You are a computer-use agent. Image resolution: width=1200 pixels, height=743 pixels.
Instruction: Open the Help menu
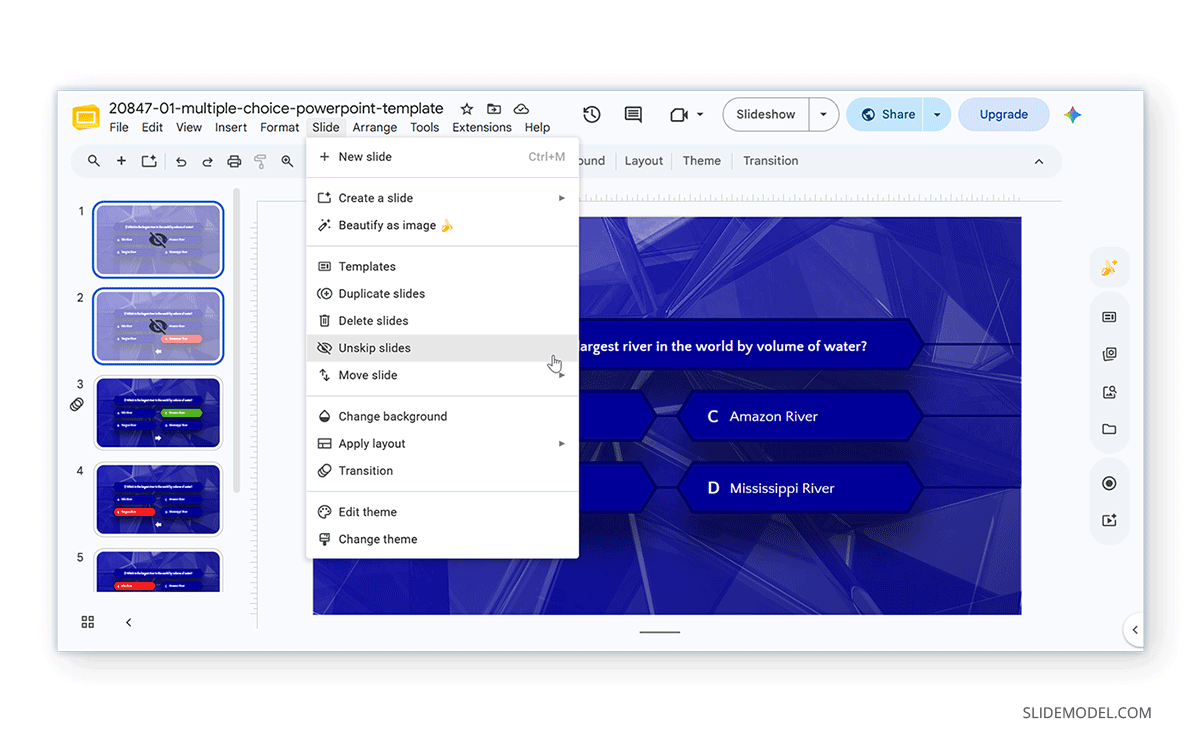pyautogui.click(x=538, y=128)
